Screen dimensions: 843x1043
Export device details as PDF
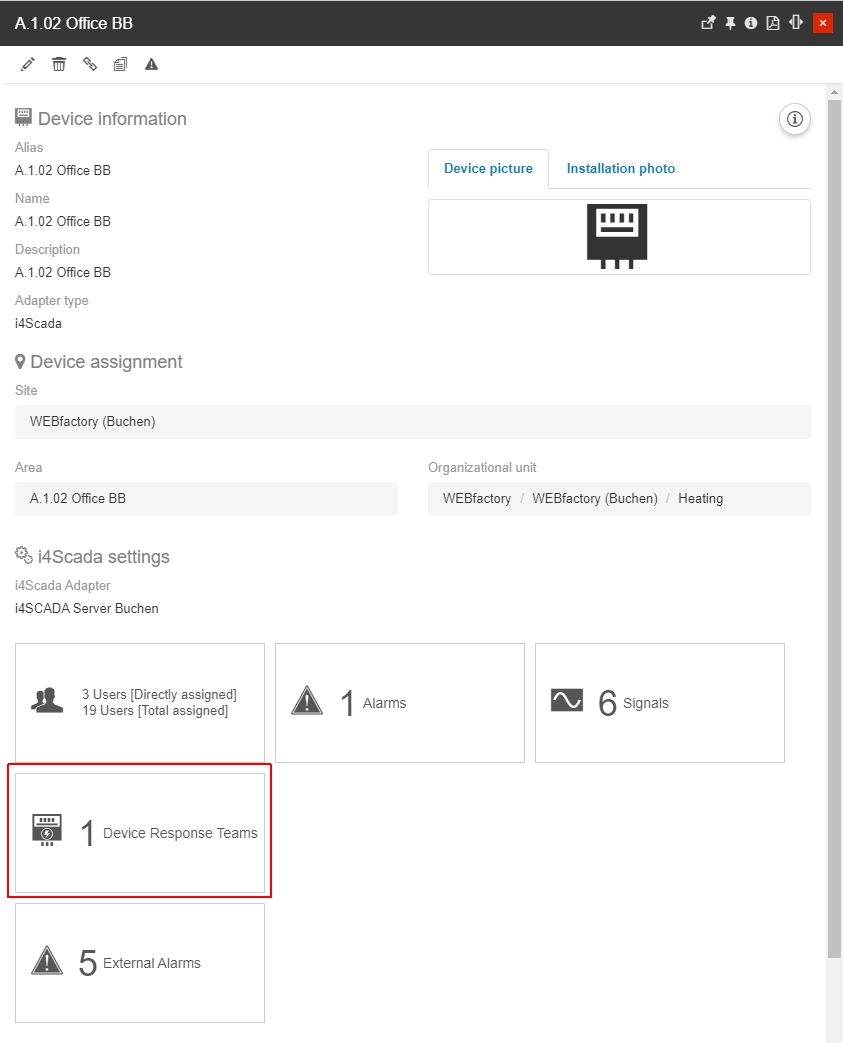[x=773, y=23]
